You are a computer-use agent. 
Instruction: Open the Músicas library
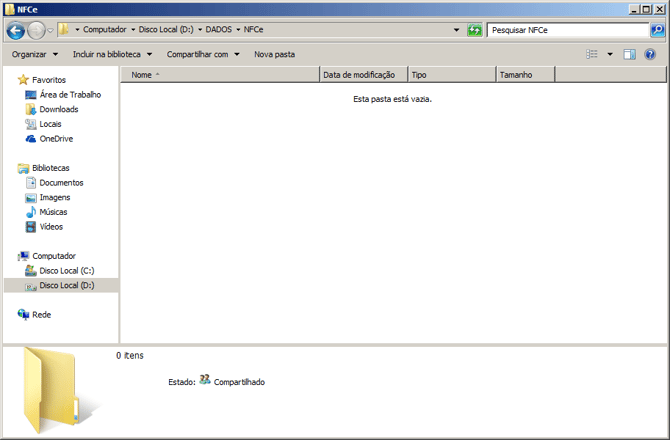[x=55, y=212]
